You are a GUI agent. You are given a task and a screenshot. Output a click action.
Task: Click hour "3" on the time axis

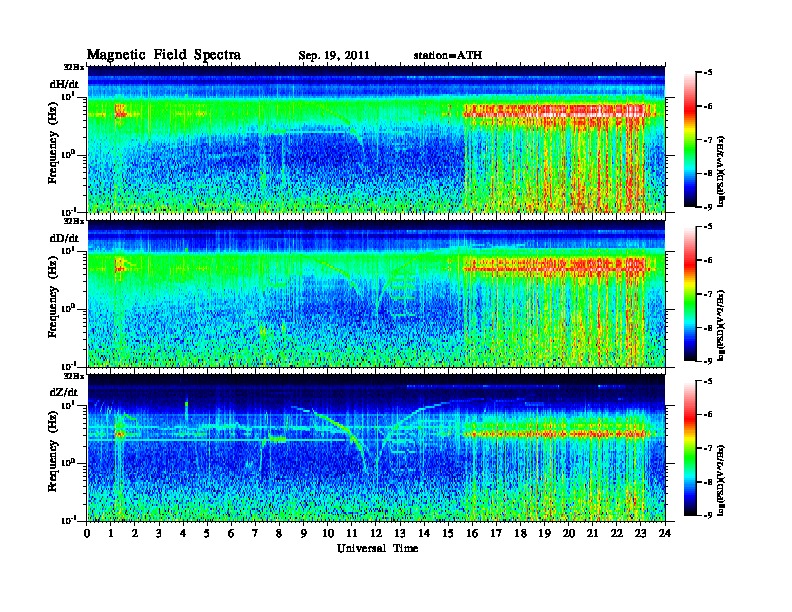159,534
